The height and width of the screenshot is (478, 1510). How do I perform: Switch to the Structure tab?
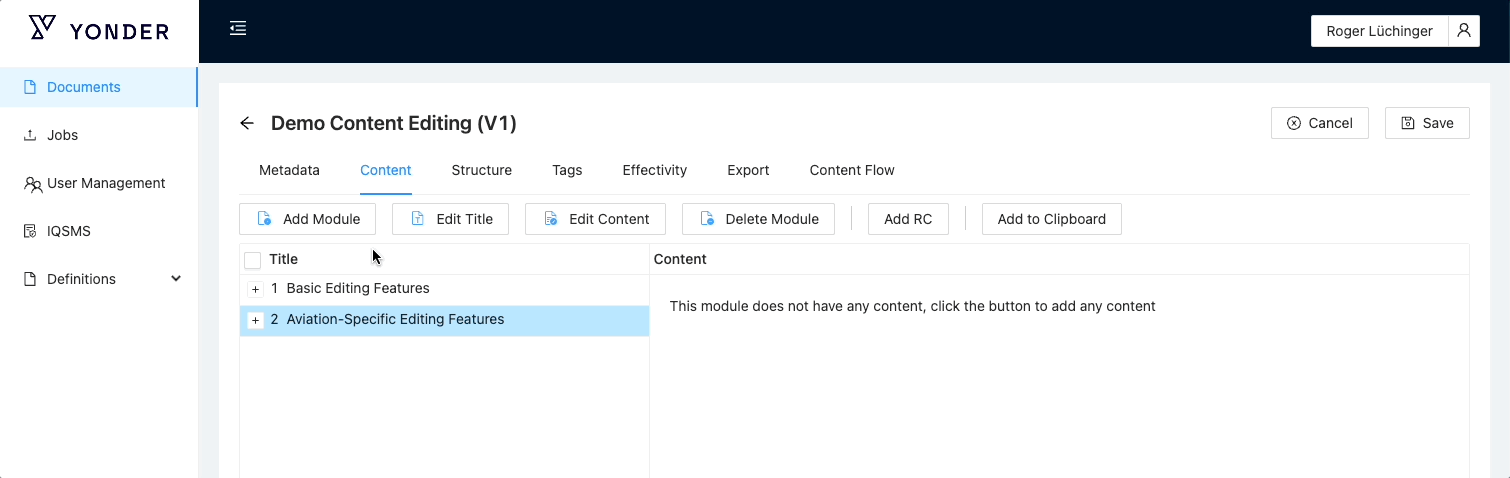pos(481,170)
